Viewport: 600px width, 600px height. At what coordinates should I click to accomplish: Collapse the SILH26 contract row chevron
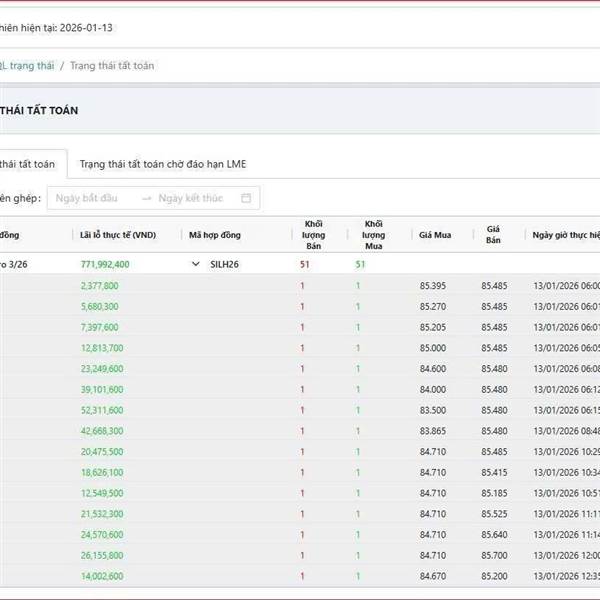196,264
